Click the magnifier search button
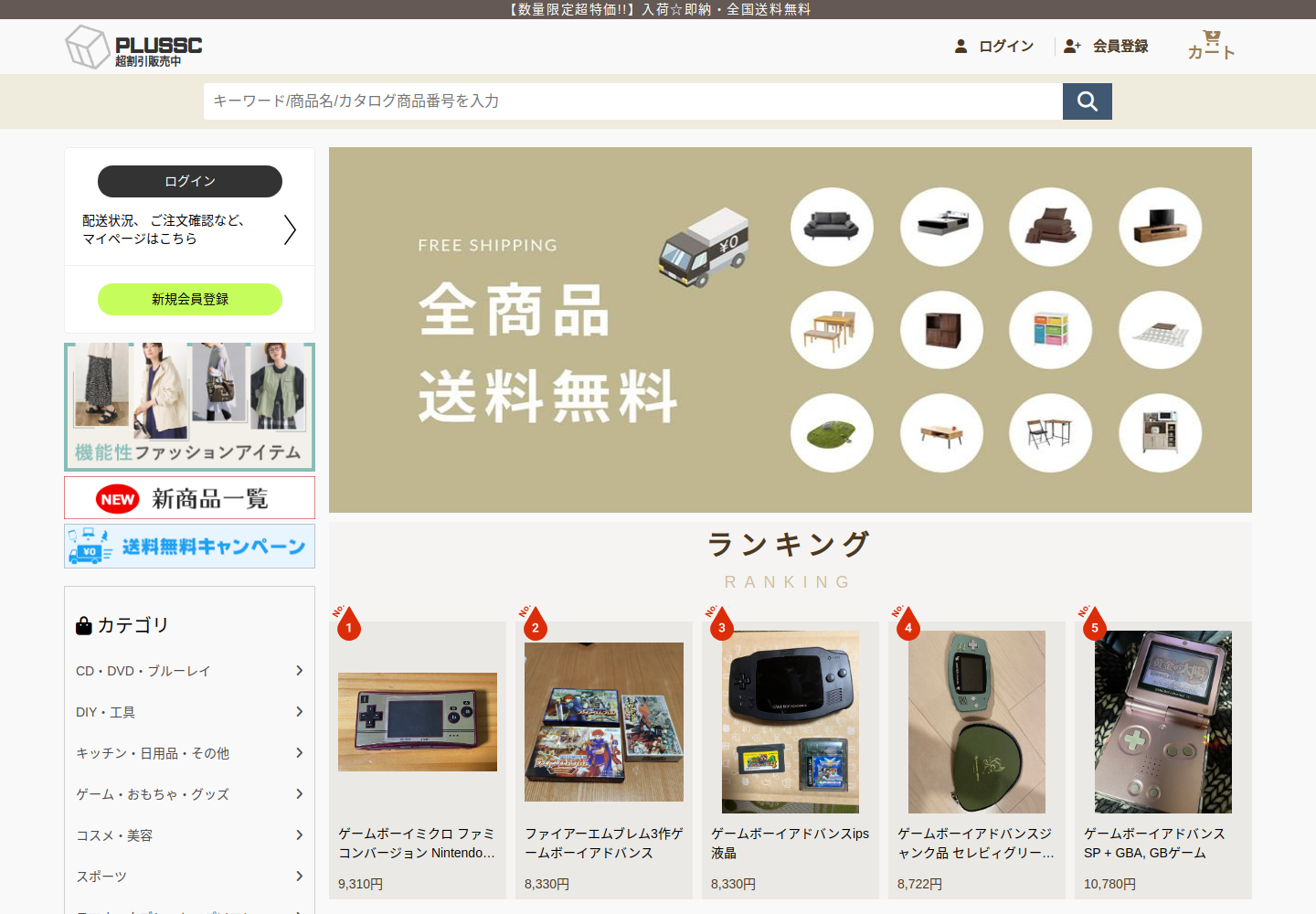1316x914 pixels. pos(1088,101)
